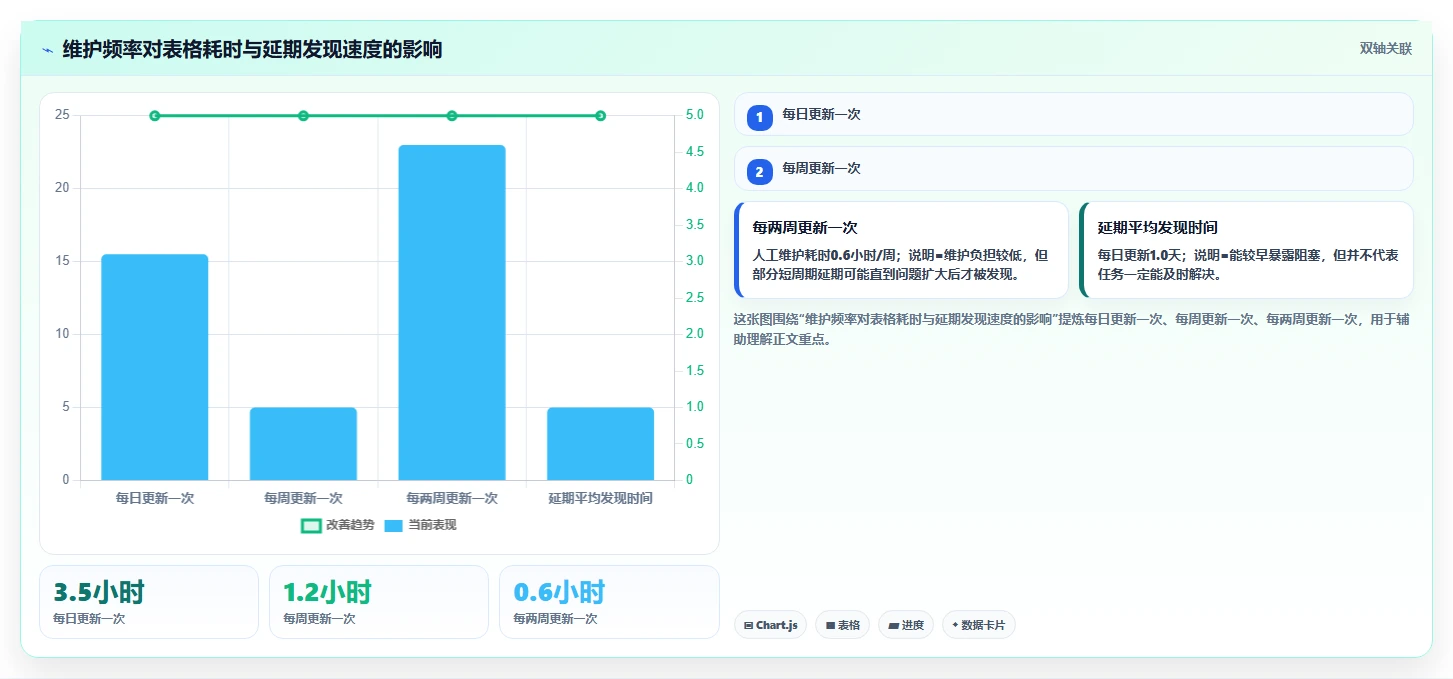1453x679 pixels.
Task: Click the icon inside the 表格 chip
Action: pyautogui.click(x=830, y=626)
